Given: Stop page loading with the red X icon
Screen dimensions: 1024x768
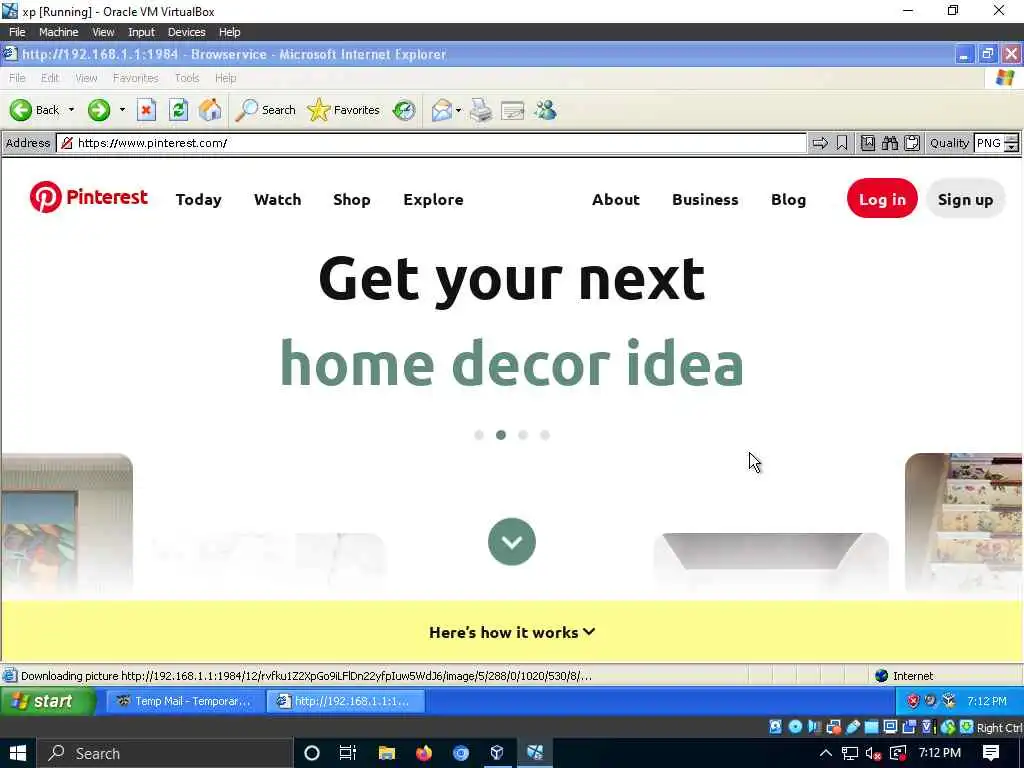Looking at the screenshot, I should click(x=146, y=110).
